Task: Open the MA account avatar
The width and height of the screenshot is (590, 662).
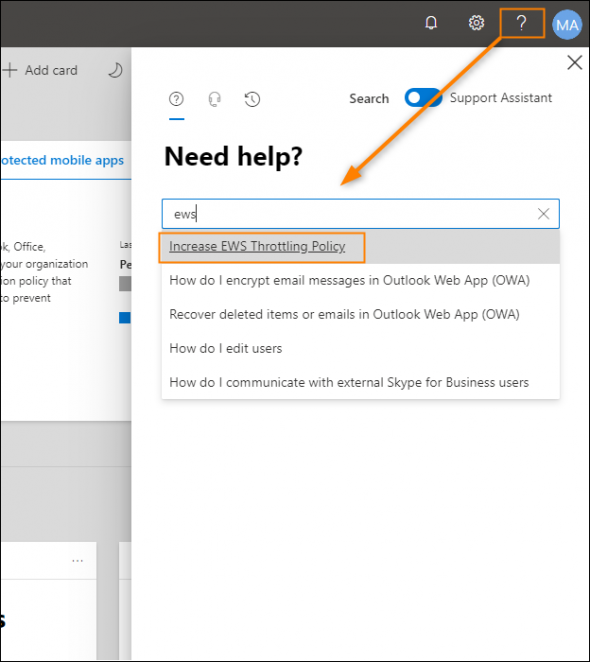Action: [x=567, y=25]
